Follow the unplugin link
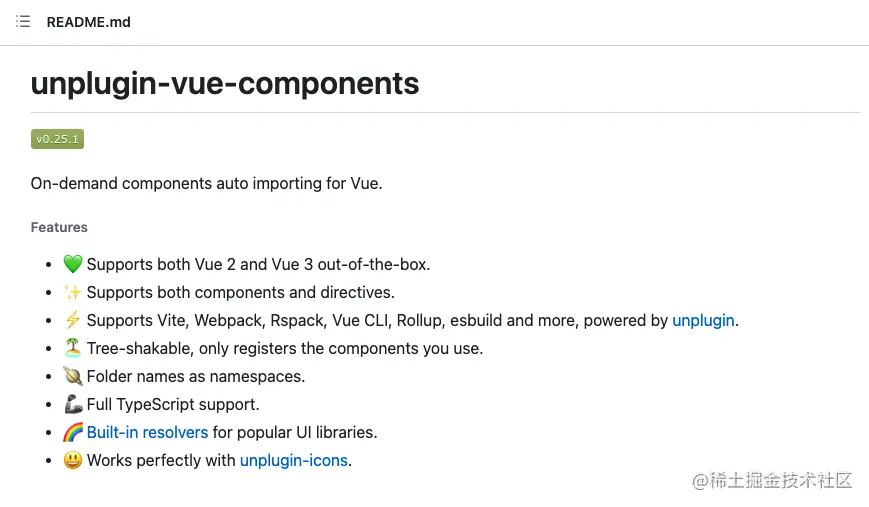Image resolution: width=869 pixels, height=507 pixels. 703,320
